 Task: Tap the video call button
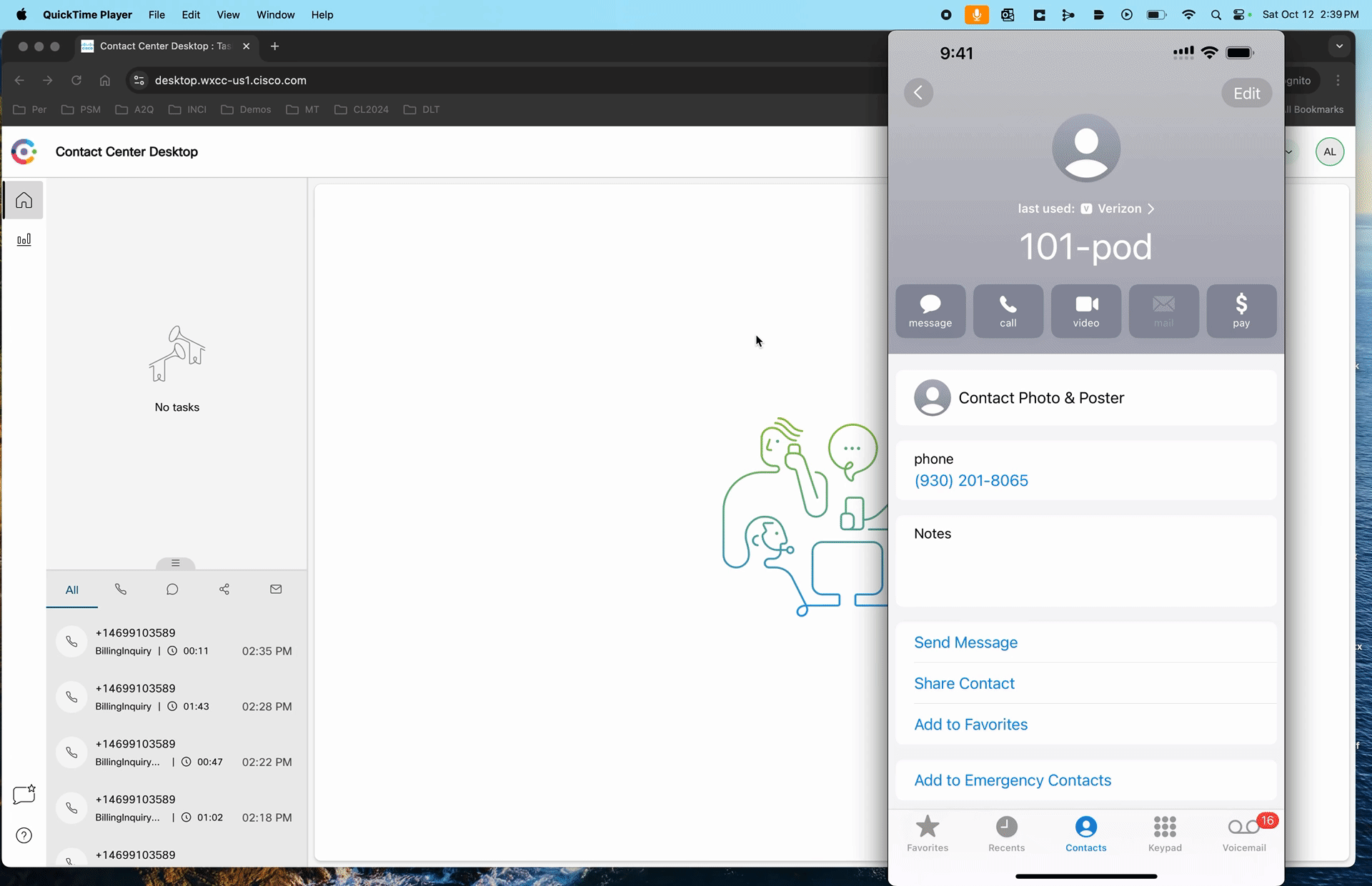pos(1085,311)
